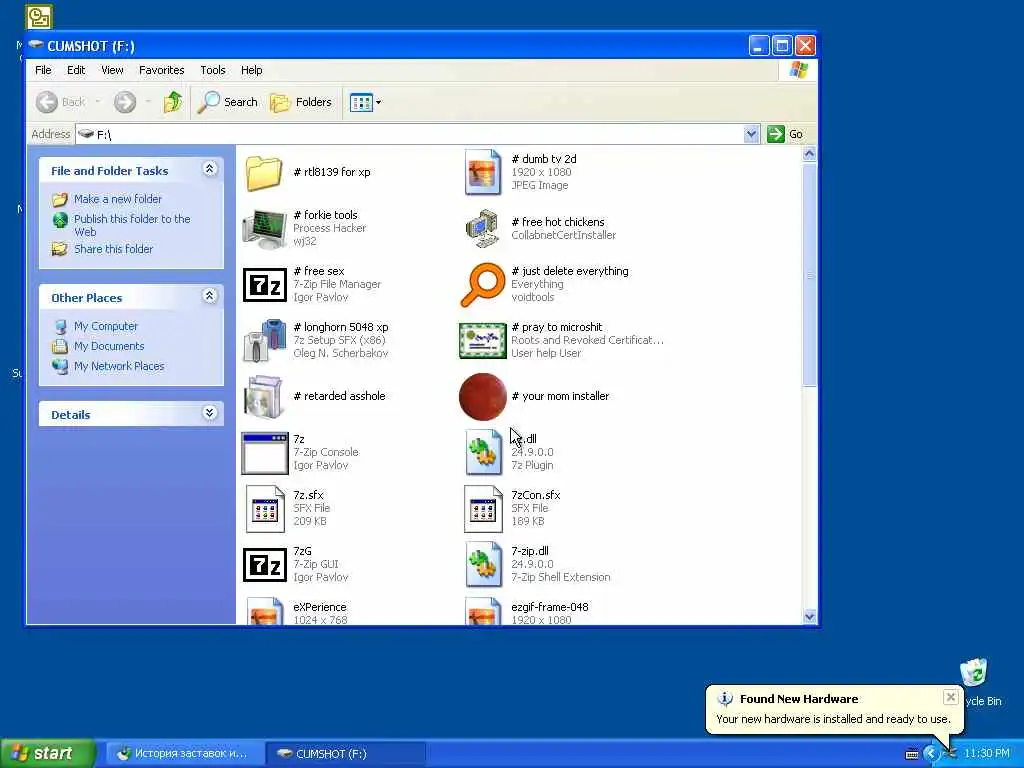
Task: Select the 7-zip.dll Shell Extension icon
Action: coord(483,565)
